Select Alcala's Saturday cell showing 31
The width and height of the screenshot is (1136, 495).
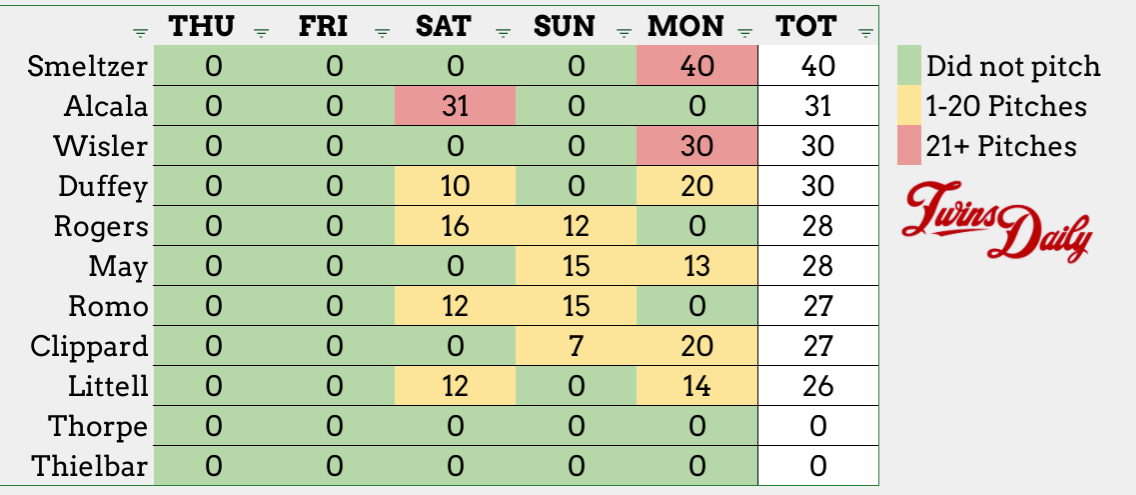click(x=455, y=106)
